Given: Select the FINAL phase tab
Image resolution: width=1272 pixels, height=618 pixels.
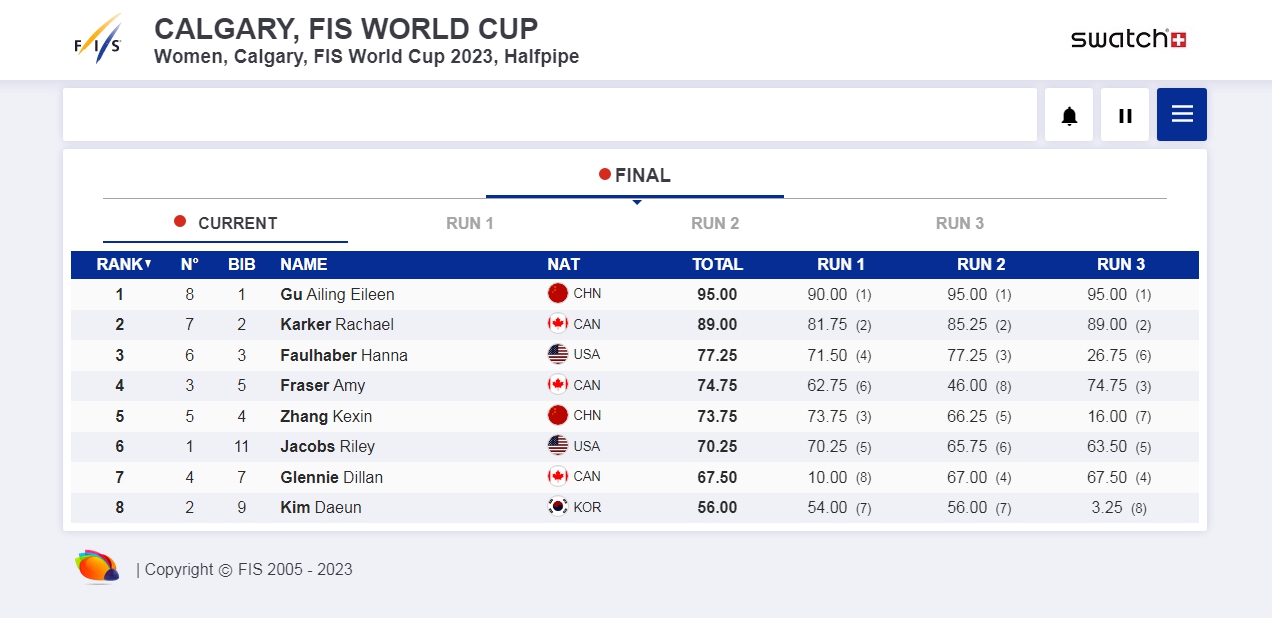Looking at the screenshot, I should pos(635,176).
